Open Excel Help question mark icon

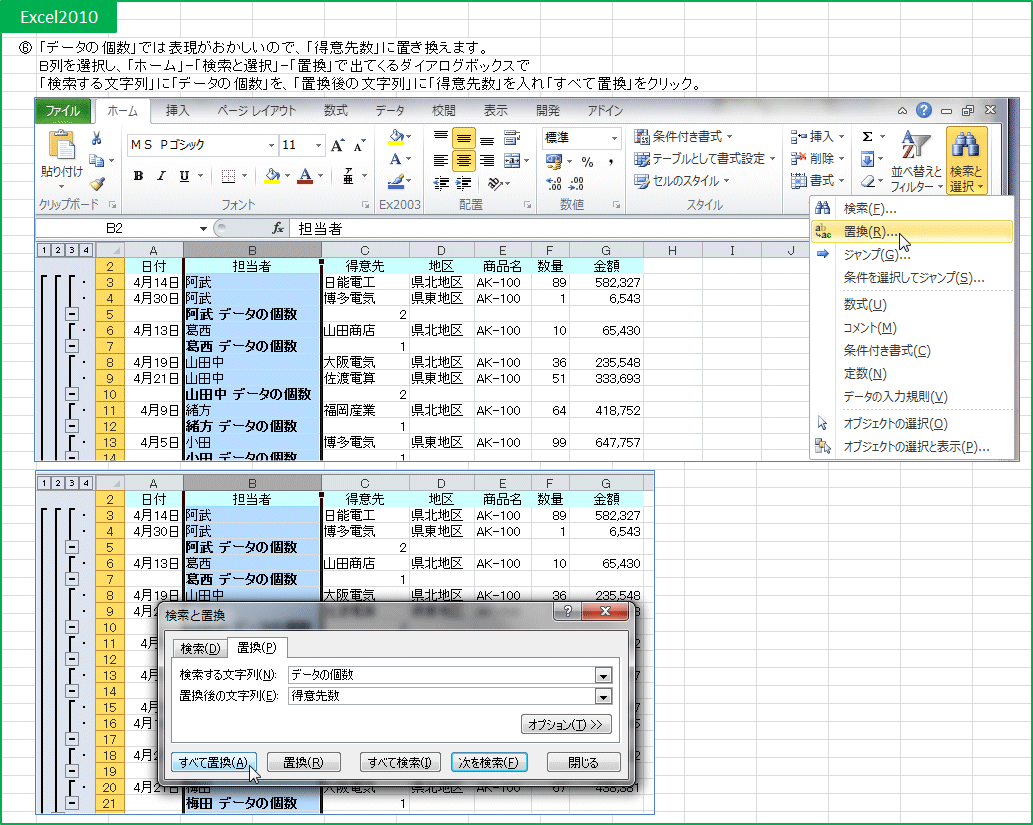[x=923, y=110]
